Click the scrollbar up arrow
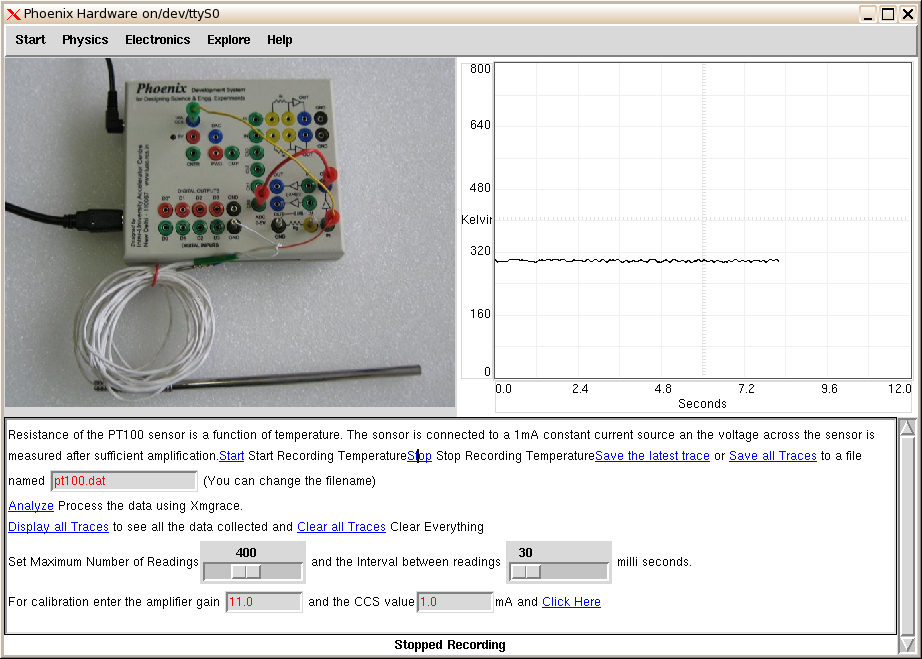Image resolution: width=922 pixels, height=659 pixels. tap(907, 427)
